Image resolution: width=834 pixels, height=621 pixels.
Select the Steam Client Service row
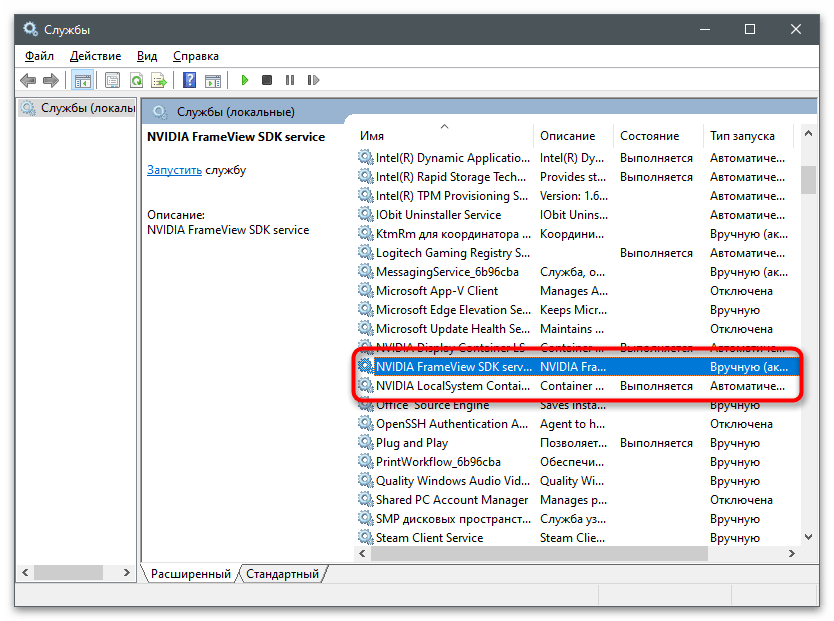click(x=578, y=538)
